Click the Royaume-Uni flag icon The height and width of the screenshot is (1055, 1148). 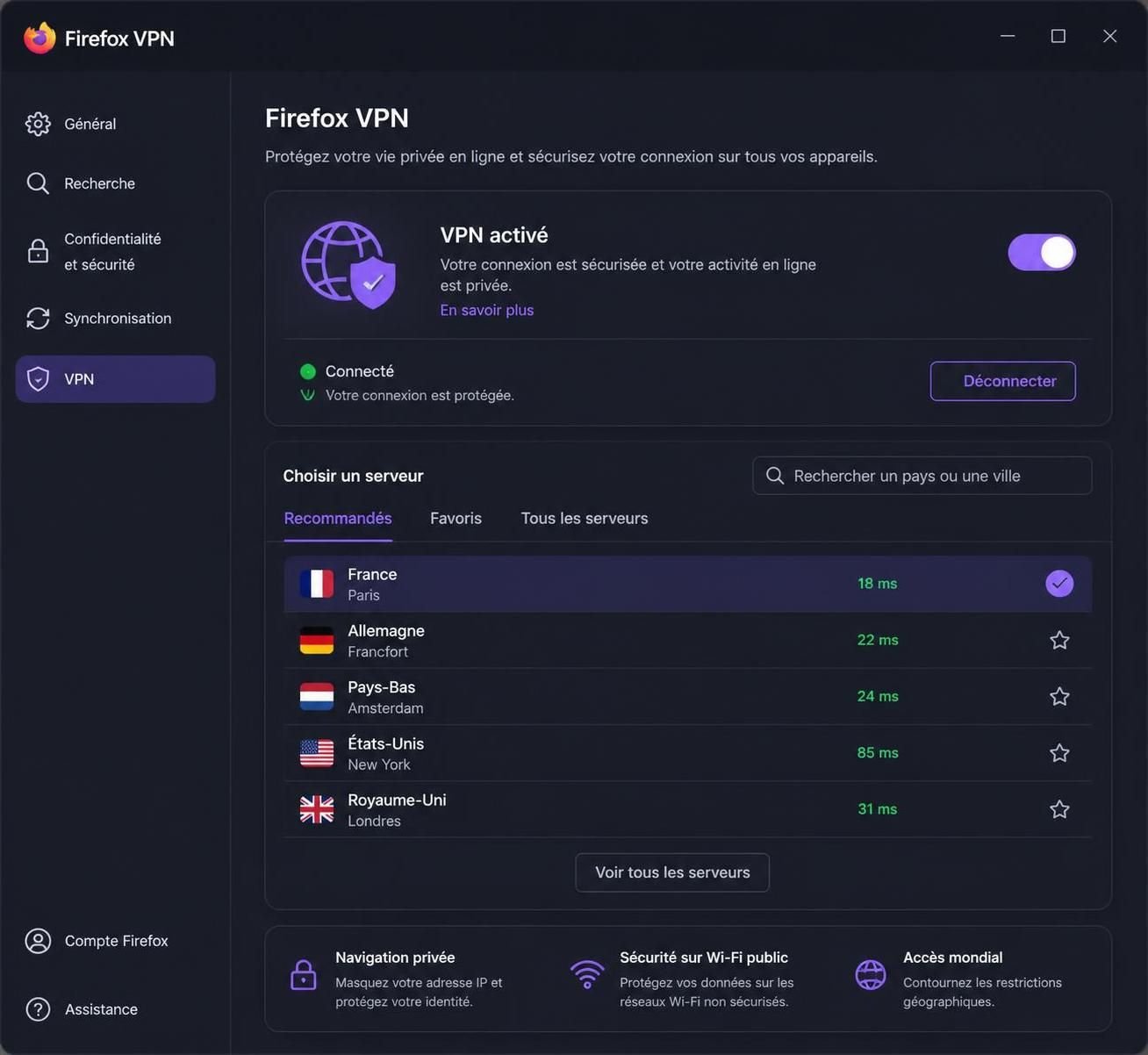pyautogui.click(x=317, y=809)
